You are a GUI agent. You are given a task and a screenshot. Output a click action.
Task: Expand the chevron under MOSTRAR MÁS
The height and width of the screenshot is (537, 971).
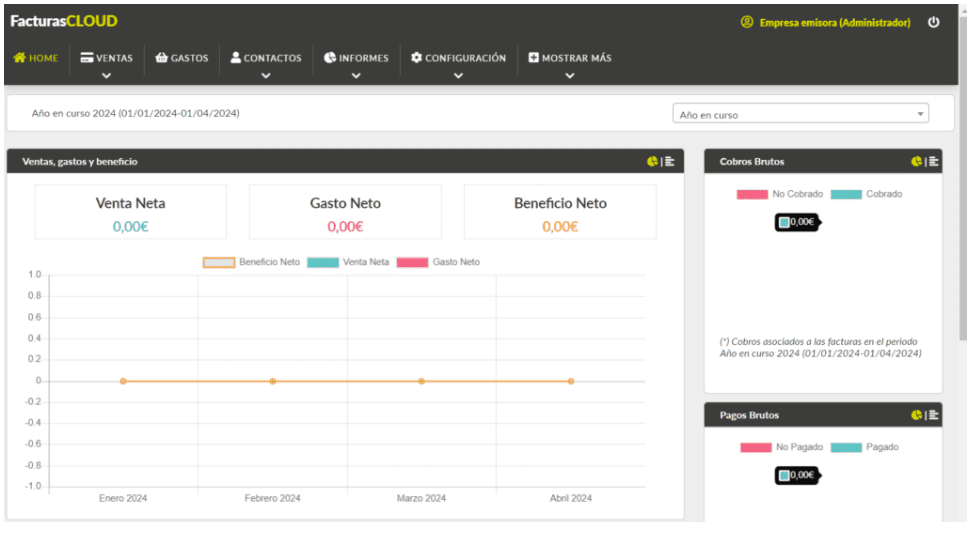[x=570, y=76]
